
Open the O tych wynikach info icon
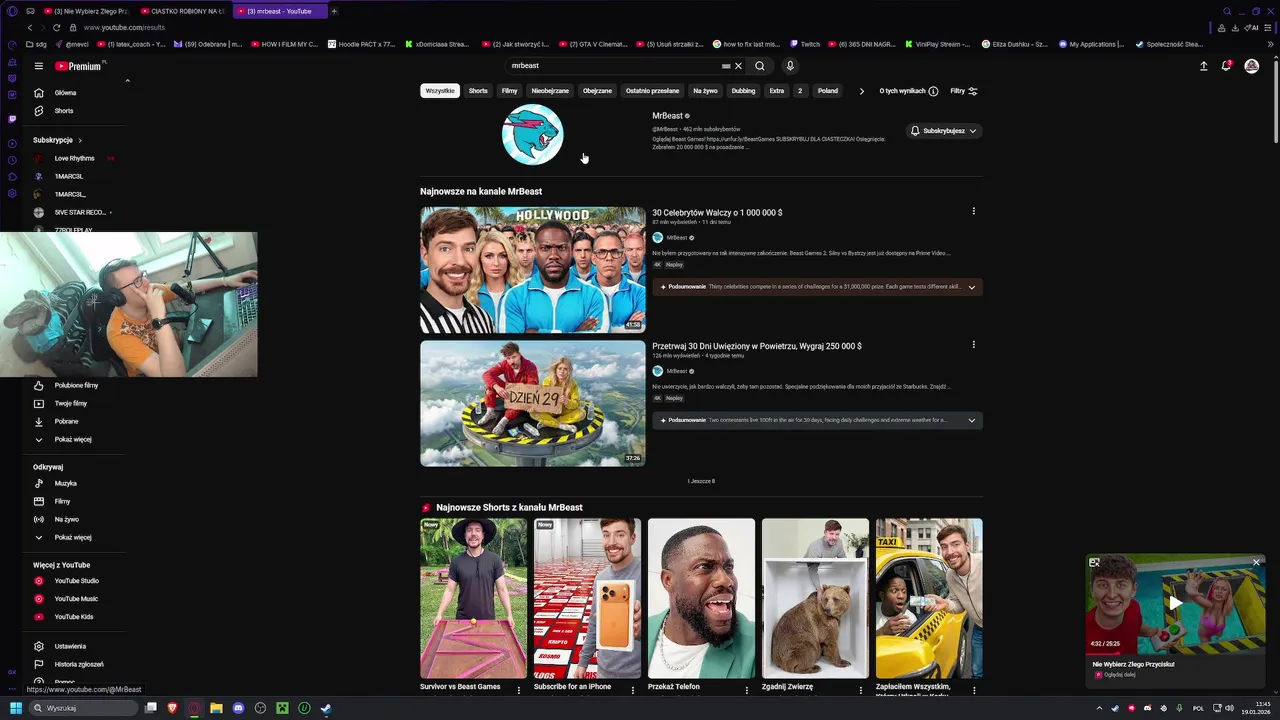pos(933,91)
